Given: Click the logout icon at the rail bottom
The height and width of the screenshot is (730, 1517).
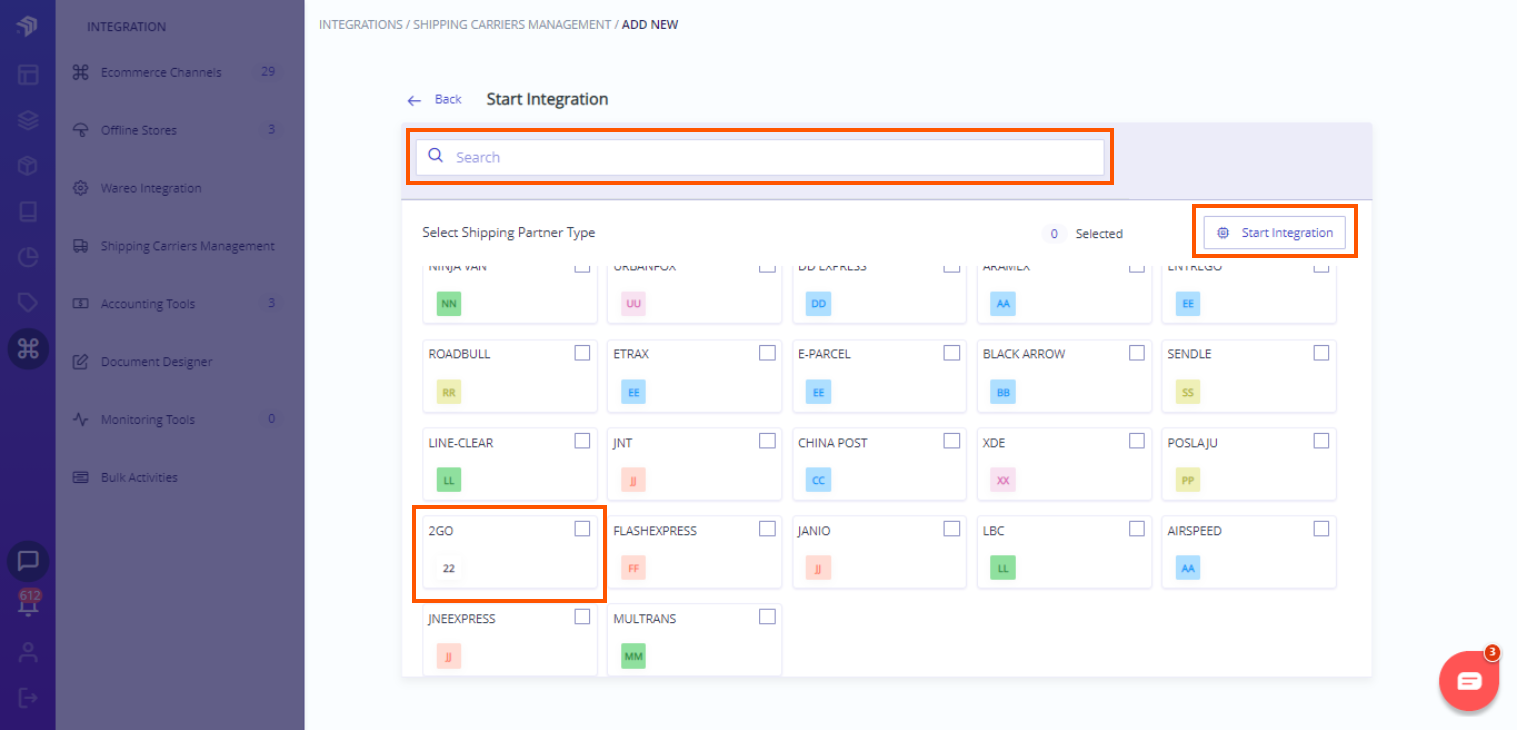Looking at the screenshot, I should (x=28, y=697).
